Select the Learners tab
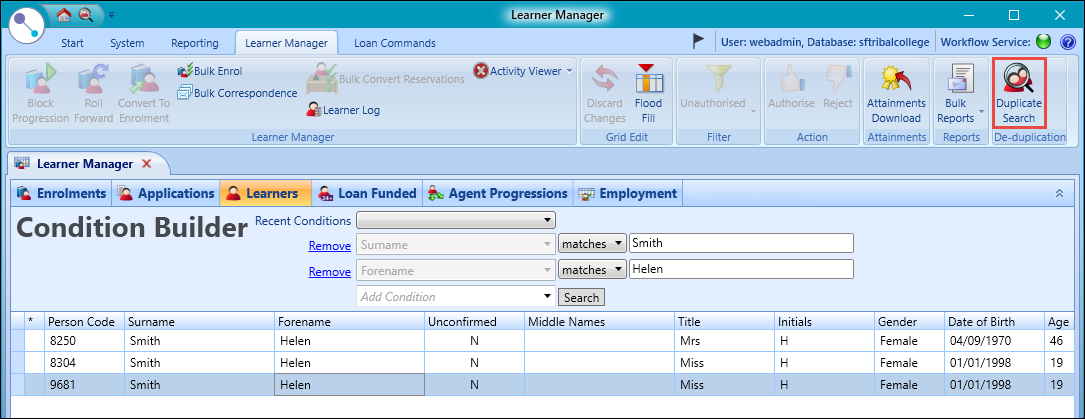The height and width of the screenshot is (419, 1085). (x=265, y=194)
